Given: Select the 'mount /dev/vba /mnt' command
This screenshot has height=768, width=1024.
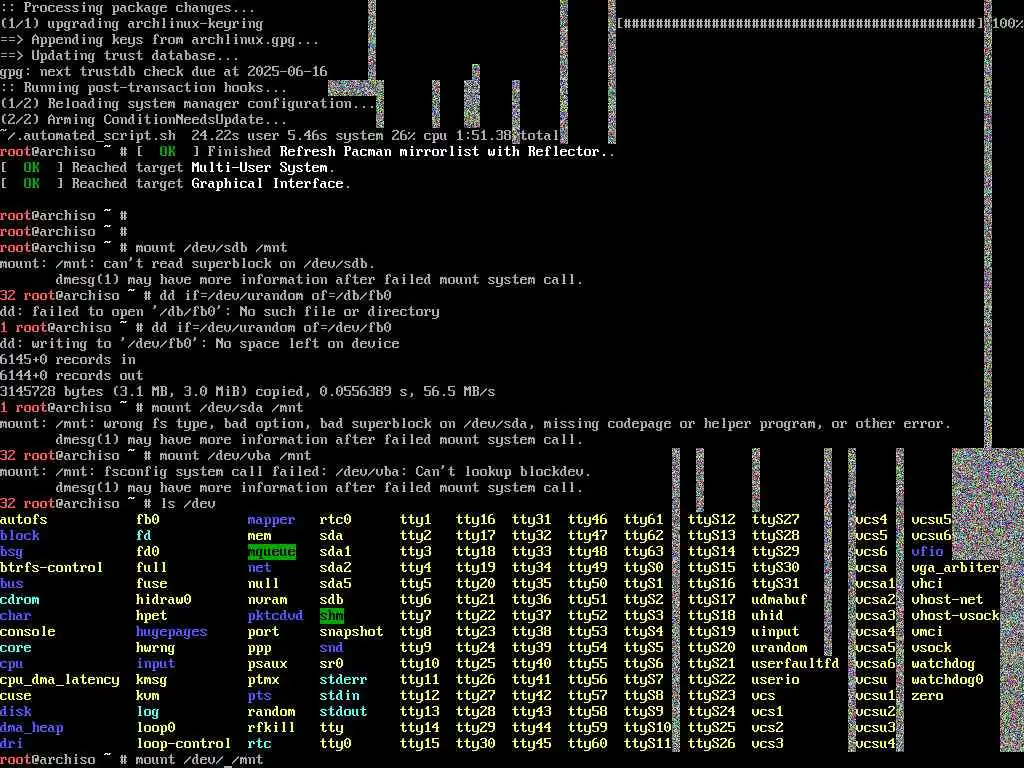Looking at the screenshot, I should [x=235, y=456].
